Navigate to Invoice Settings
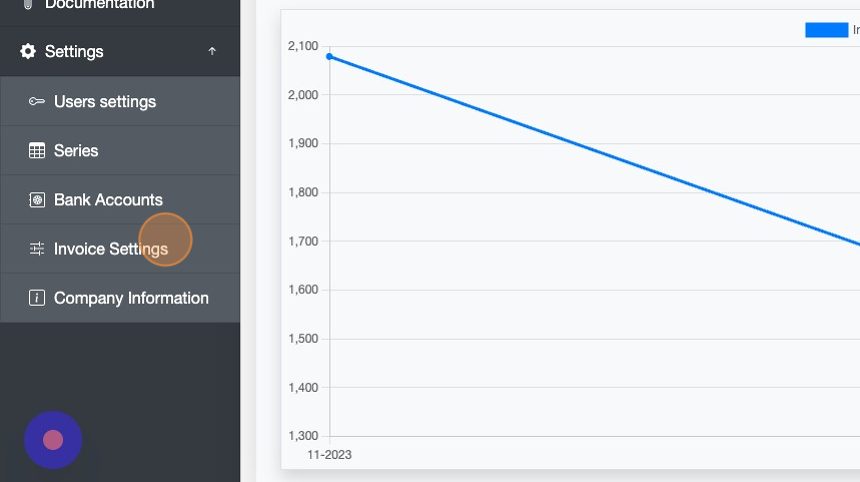Screen dimensions: 860x482 (x=110, y=249)
